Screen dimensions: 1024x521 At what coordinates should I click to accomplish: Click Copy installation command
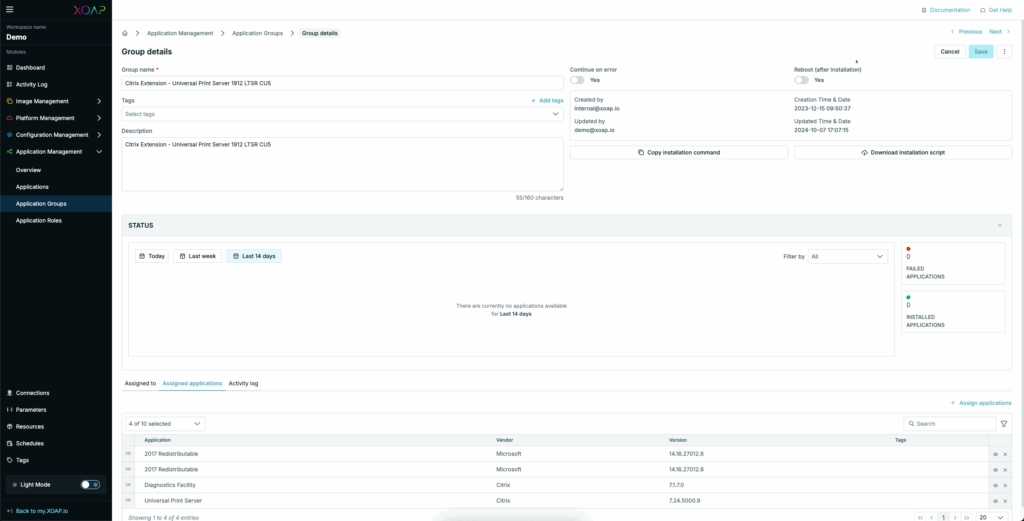click(x=679, y=152)
